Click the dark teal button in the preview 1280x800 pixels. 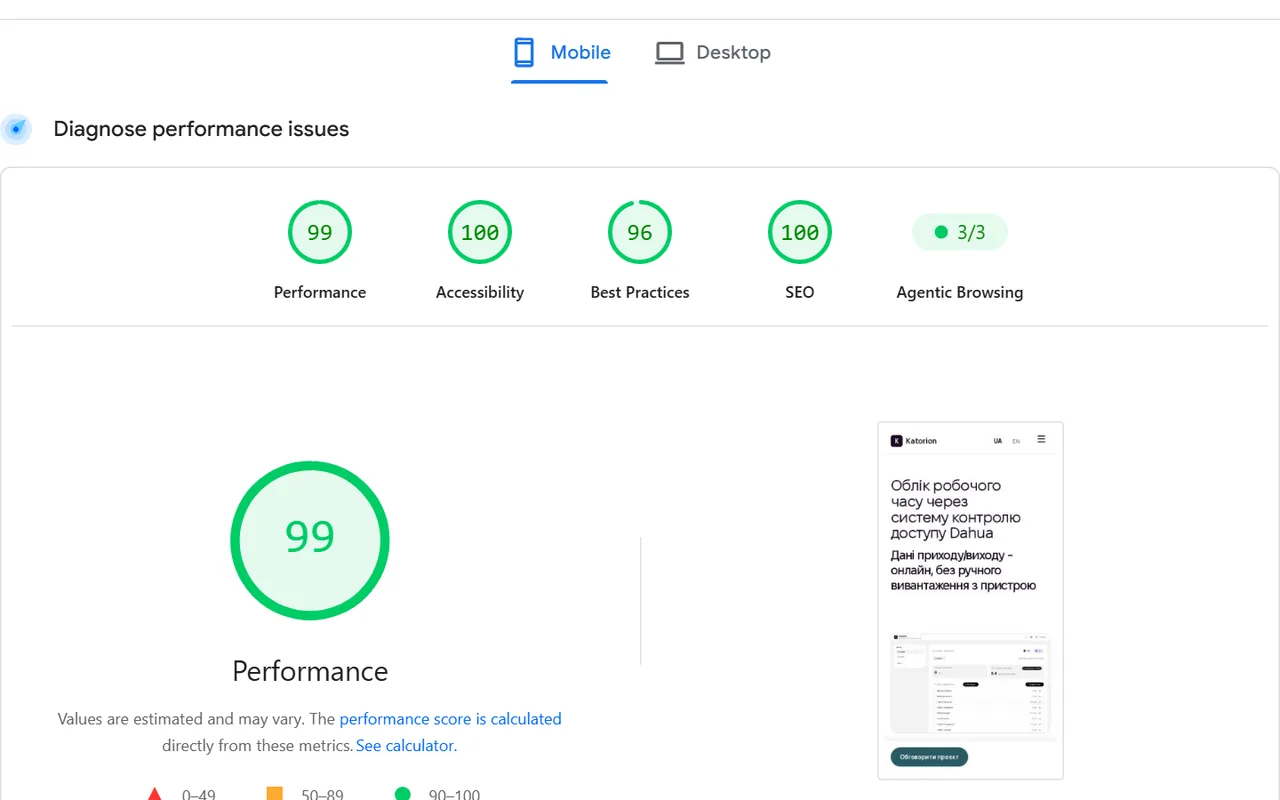pos(929,757)
